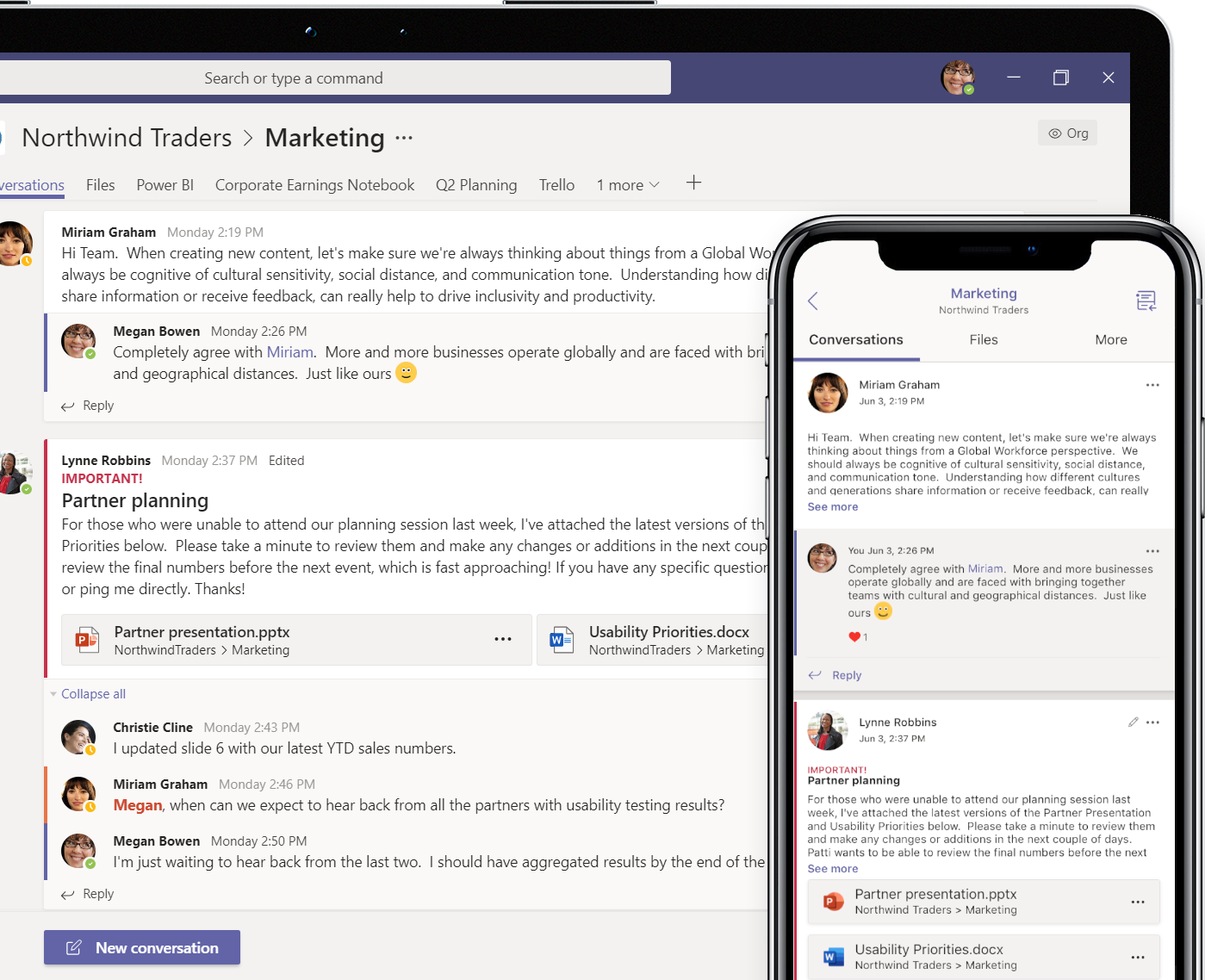Tap the edit pencil on Lynne Robbins' phone post
This screenshot has width=1205, height=980.
1133,723
